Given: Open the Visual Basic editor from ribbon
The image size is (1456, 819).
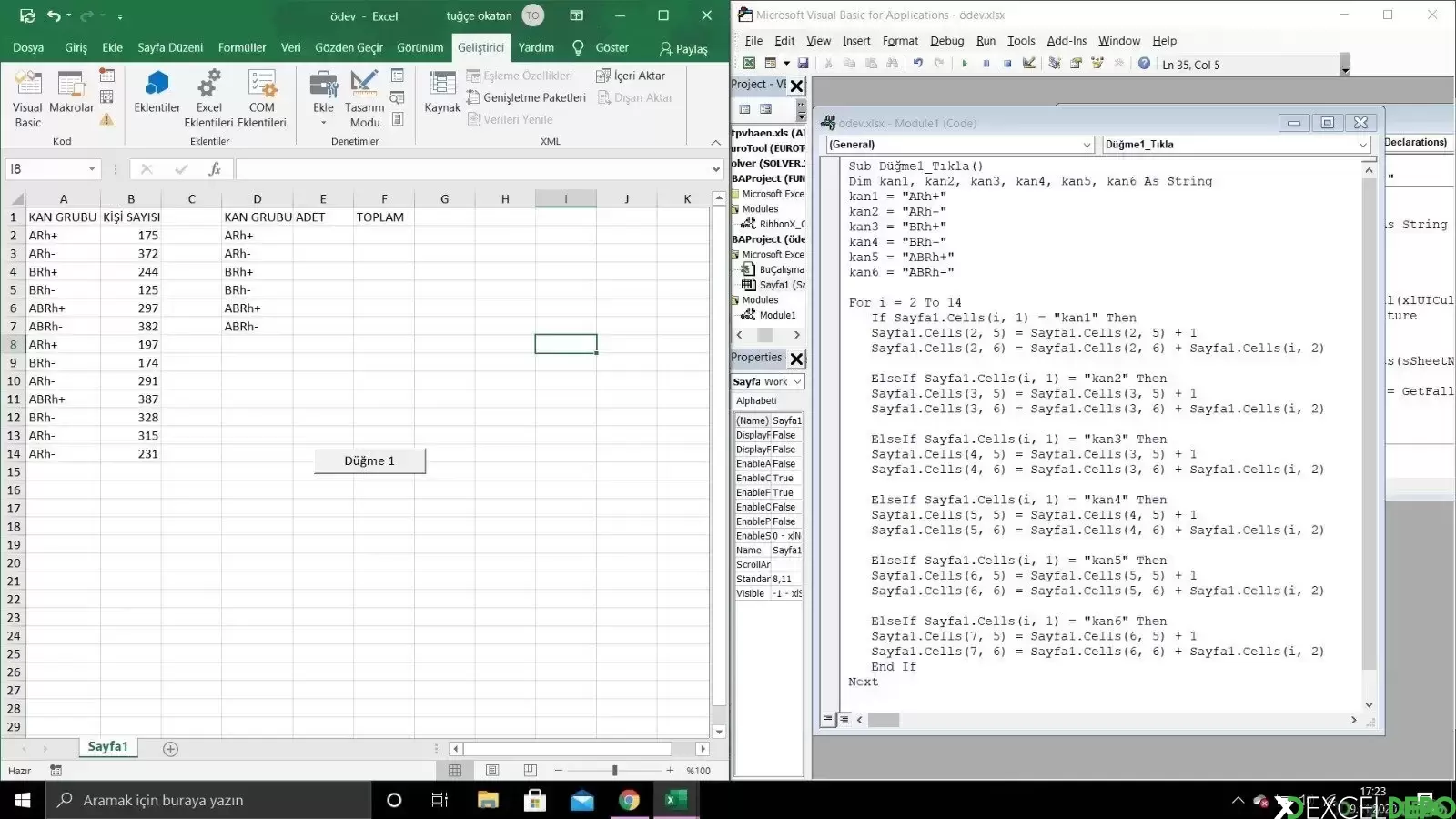Looking at the screenshot, I should [x=27, y=99].
